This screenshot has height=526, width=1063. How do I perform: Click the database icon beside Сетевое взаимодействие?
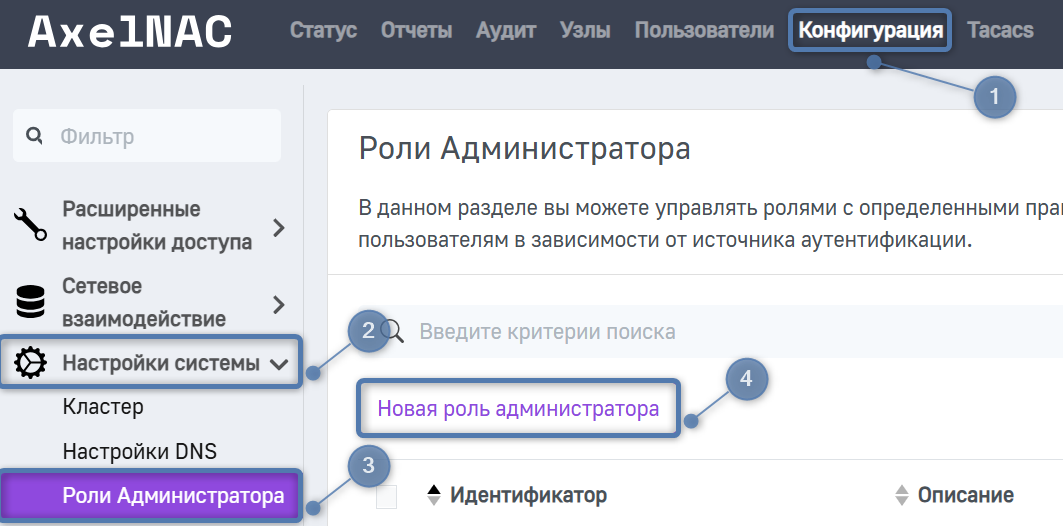[x=30, y=302]
